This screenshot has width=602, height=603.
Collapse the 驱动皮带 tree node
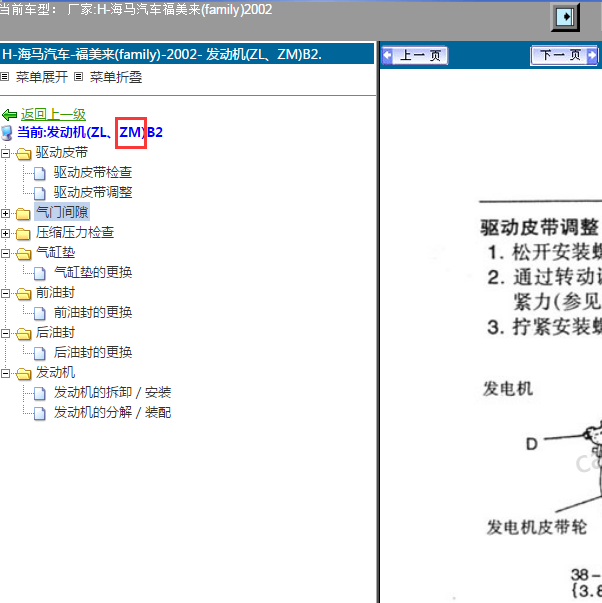point(5,153)
